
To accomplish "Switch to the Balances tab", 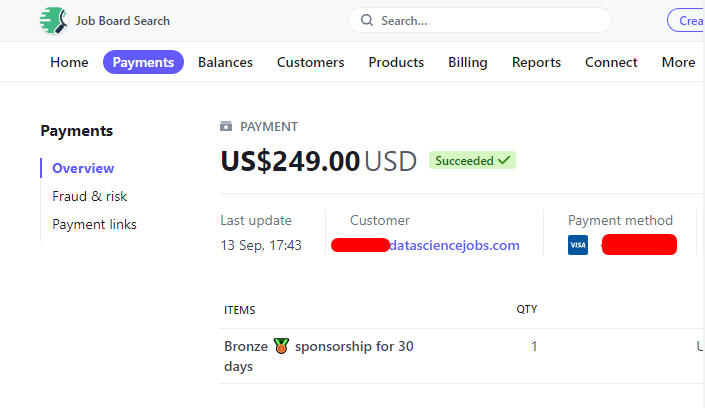I will coord(225,62).
